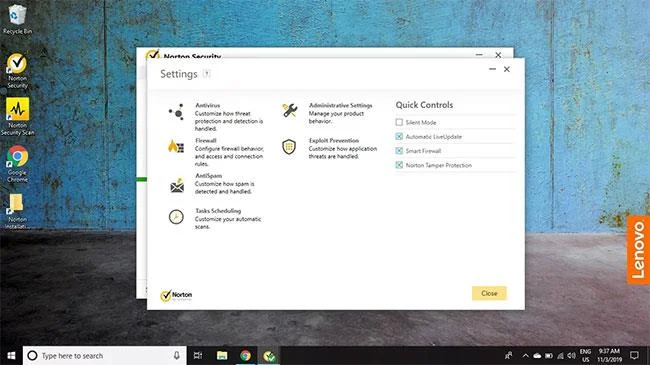Uncheck Automatic LiveUpdate
This screenshot has width=650, height=365.
(399, 136)
